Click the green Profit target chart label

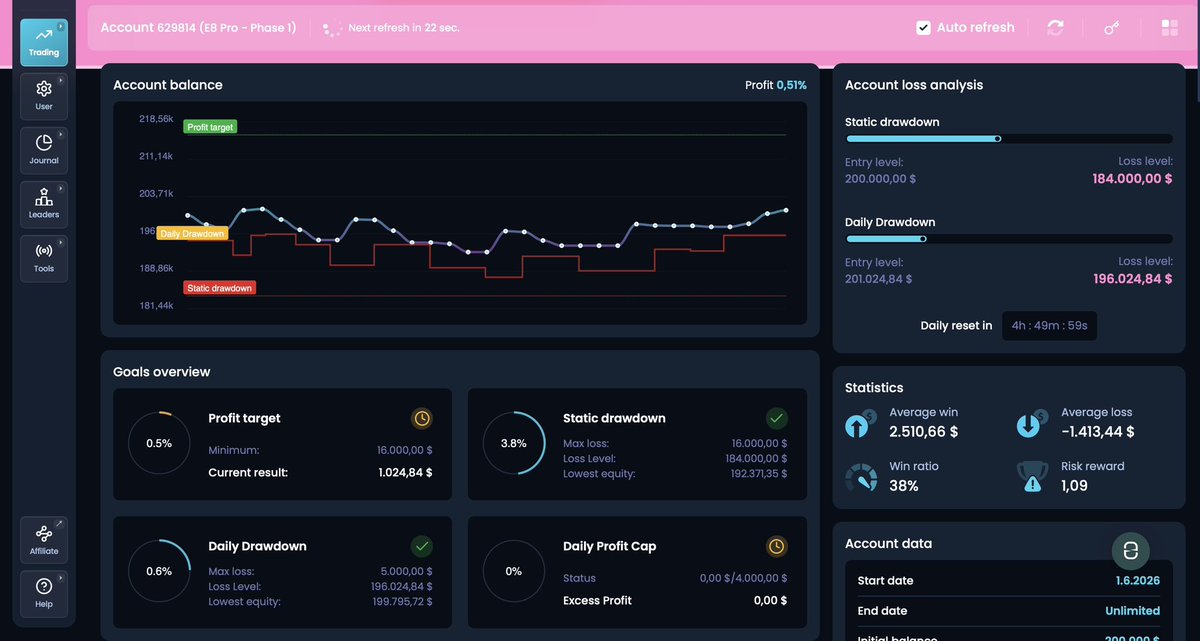click(x=210, y=127)
